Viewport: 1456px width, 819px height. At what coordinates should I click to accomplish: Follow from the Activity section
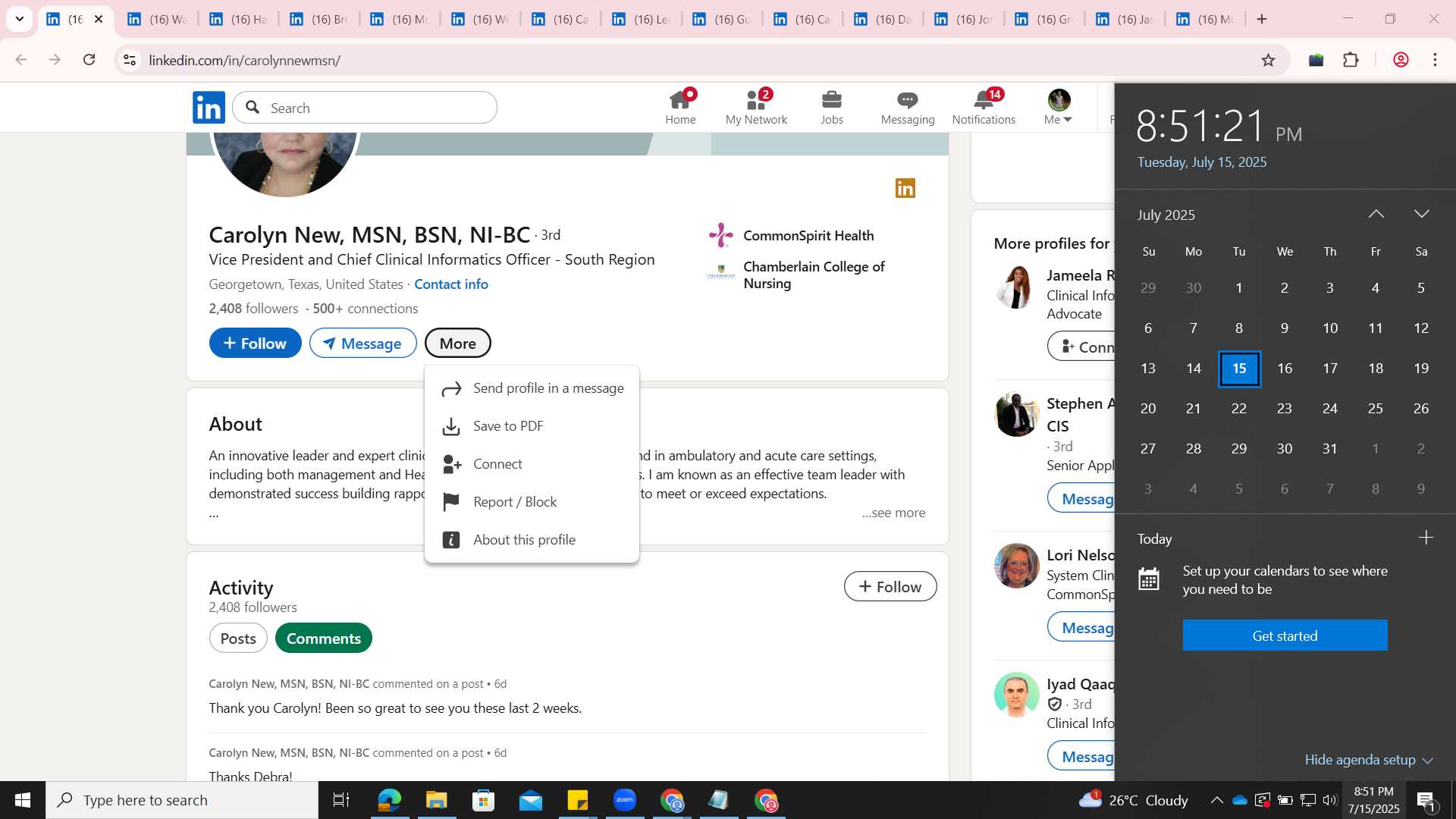click(x=890, y=587)
